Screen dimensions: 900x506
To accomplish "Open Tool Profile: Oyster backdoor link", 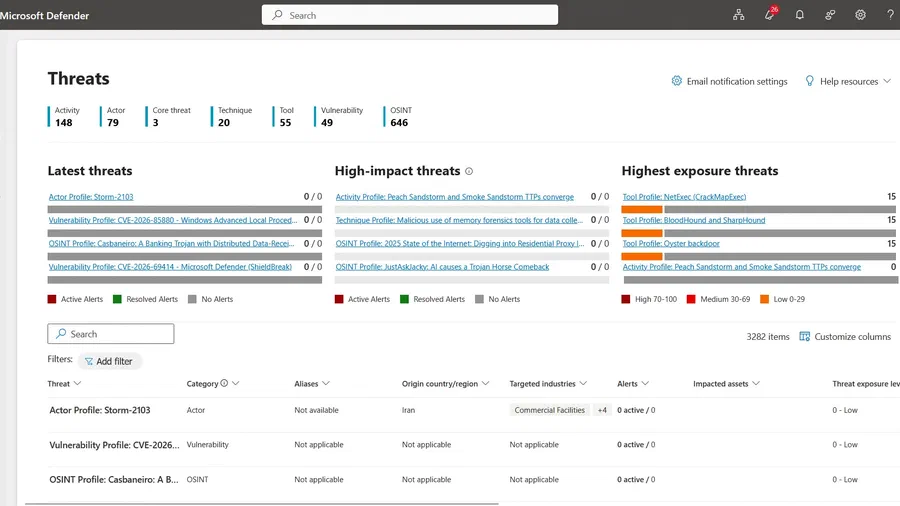I will click(671, 244).
